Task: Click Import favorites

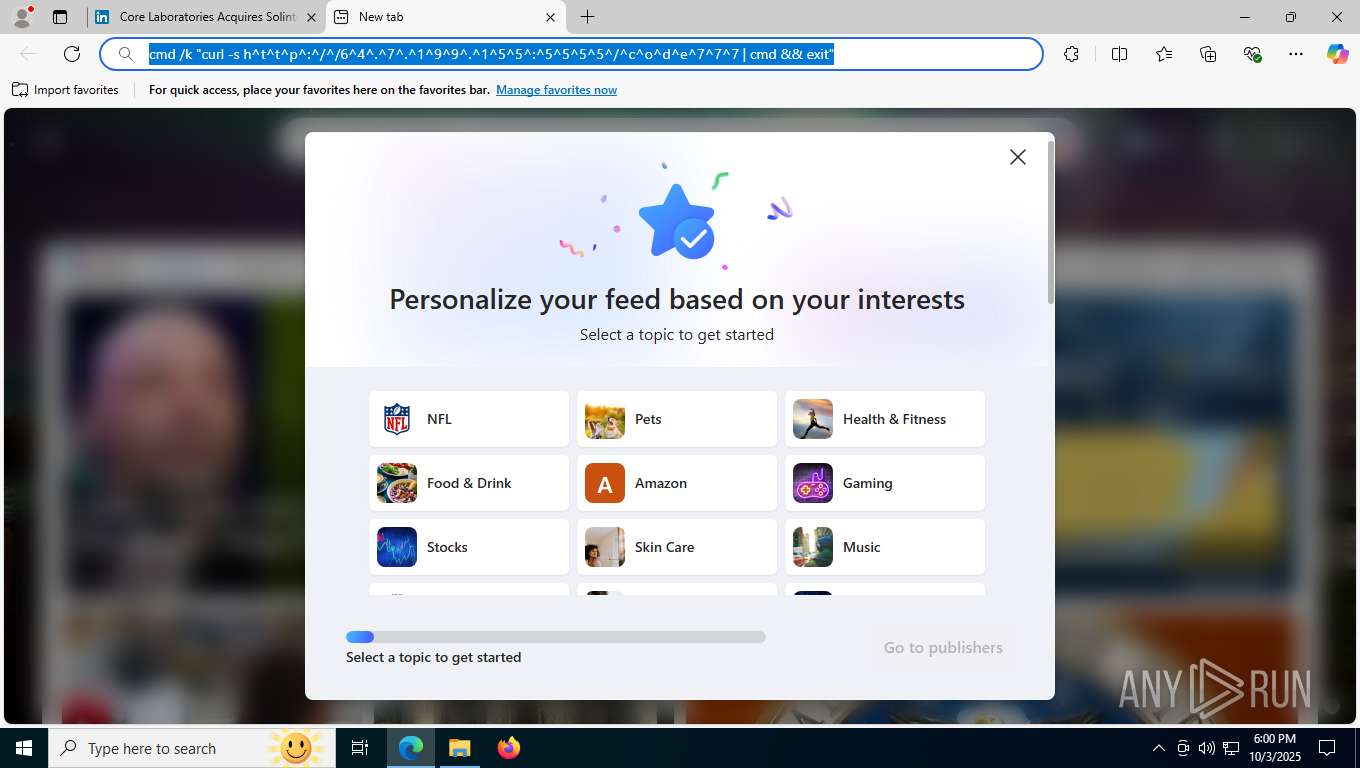Action: [66, 90]
